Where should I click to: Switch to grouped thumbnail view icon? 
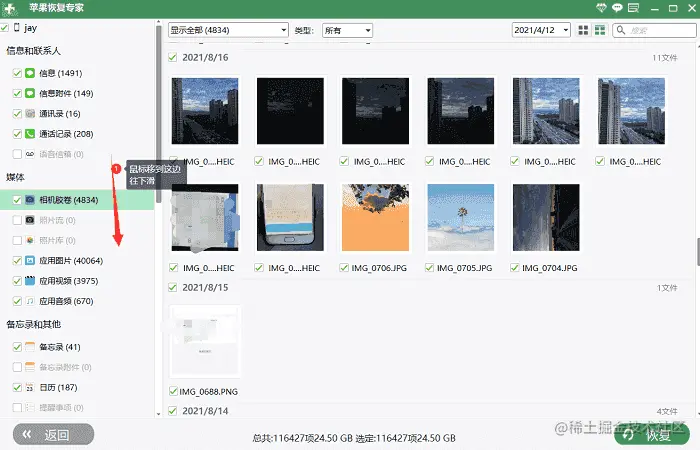click(600, 30)
